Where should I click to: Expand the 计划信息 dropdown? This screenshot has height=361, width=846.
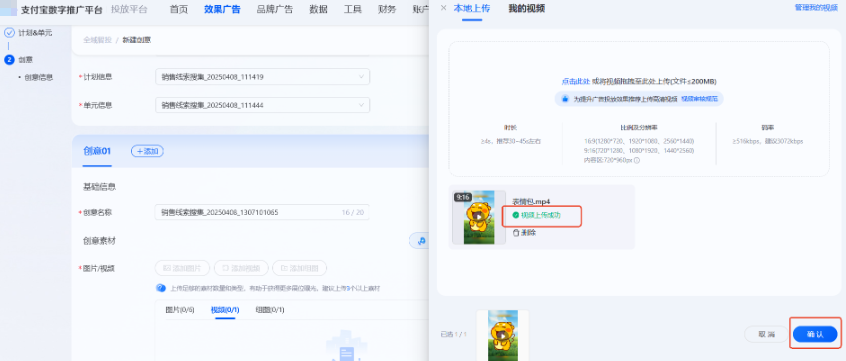(x=262, y=77)
